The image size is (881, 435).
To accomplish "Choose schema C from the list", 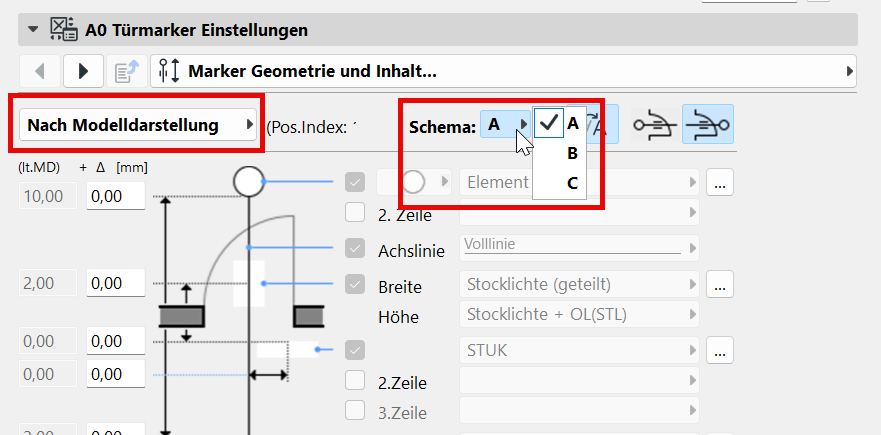I will [x=572, y=183].
